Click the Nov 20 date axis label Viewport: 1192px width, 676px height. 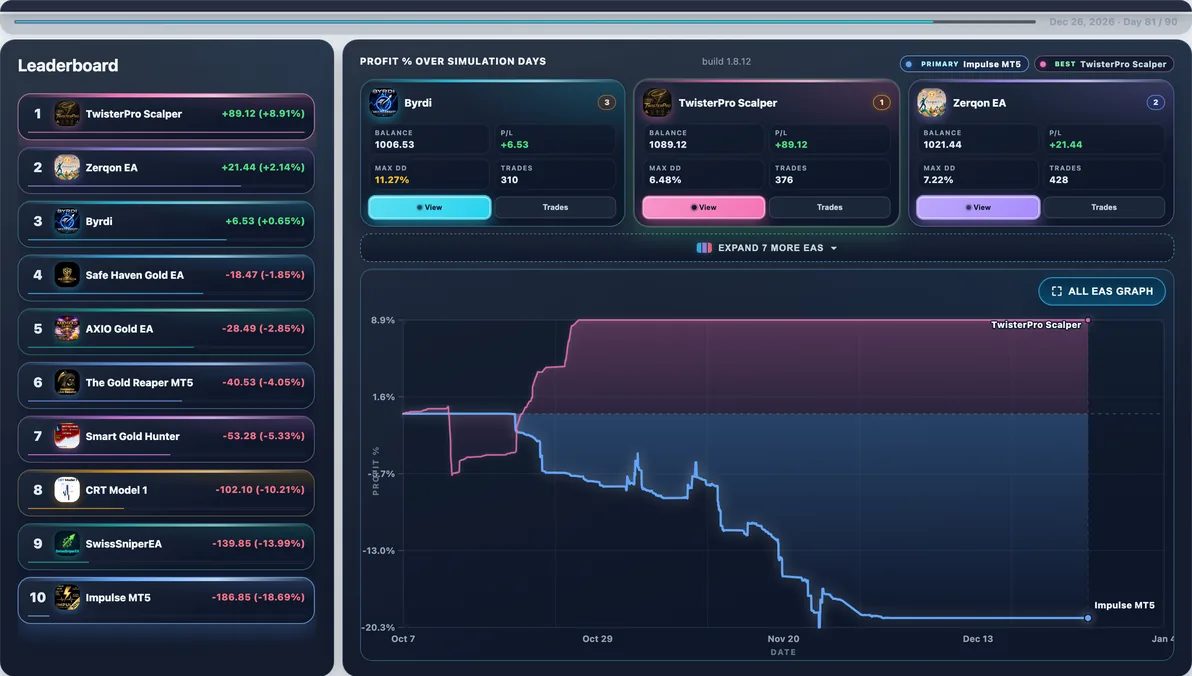[x=783, y=639]
